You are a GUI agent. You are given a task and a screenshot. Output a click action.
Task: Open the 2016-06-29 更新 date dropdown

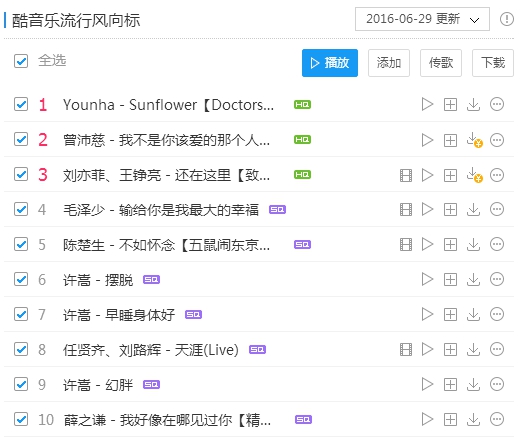(x=422, y=19)
